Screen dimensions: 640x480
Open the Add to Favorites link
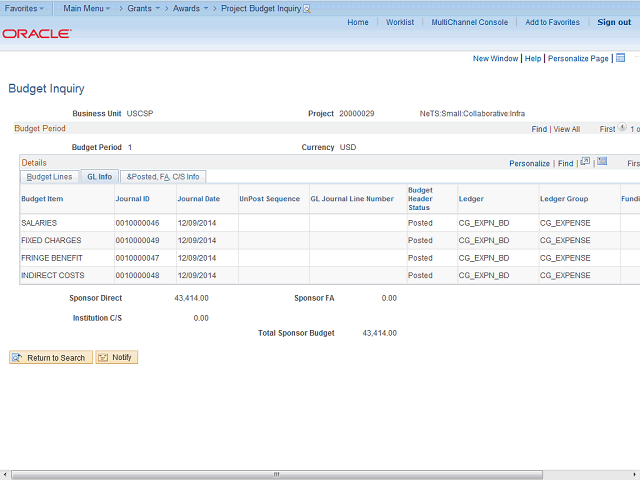pos(552,22)
